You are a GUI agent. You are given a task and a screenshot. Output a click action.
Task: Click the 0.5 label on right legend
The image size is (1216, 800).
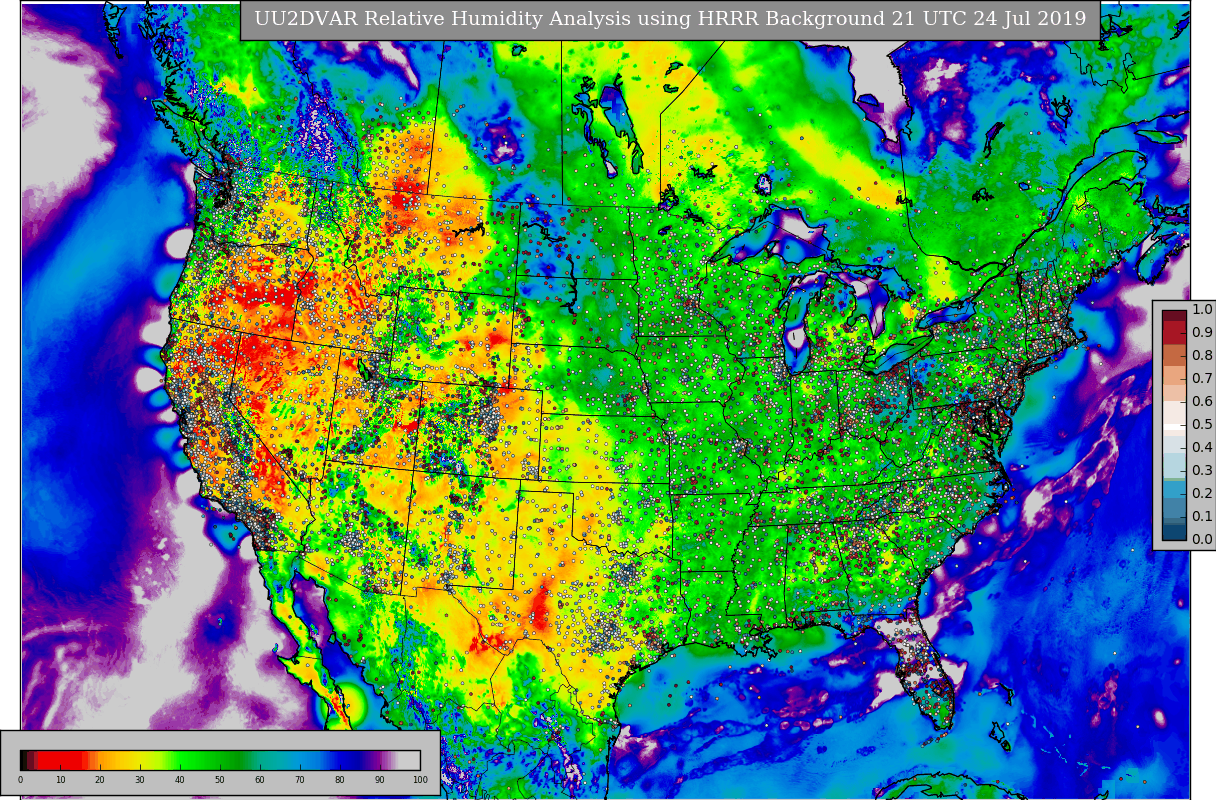click(1202, 425)
